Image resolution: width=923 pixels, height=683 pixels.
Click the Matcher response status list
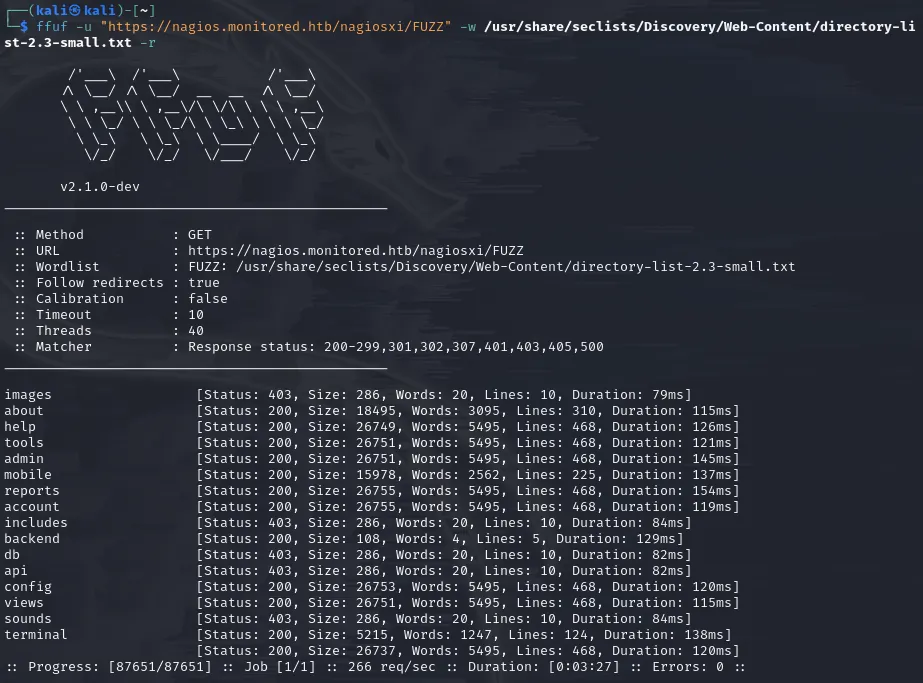(395, 347)
